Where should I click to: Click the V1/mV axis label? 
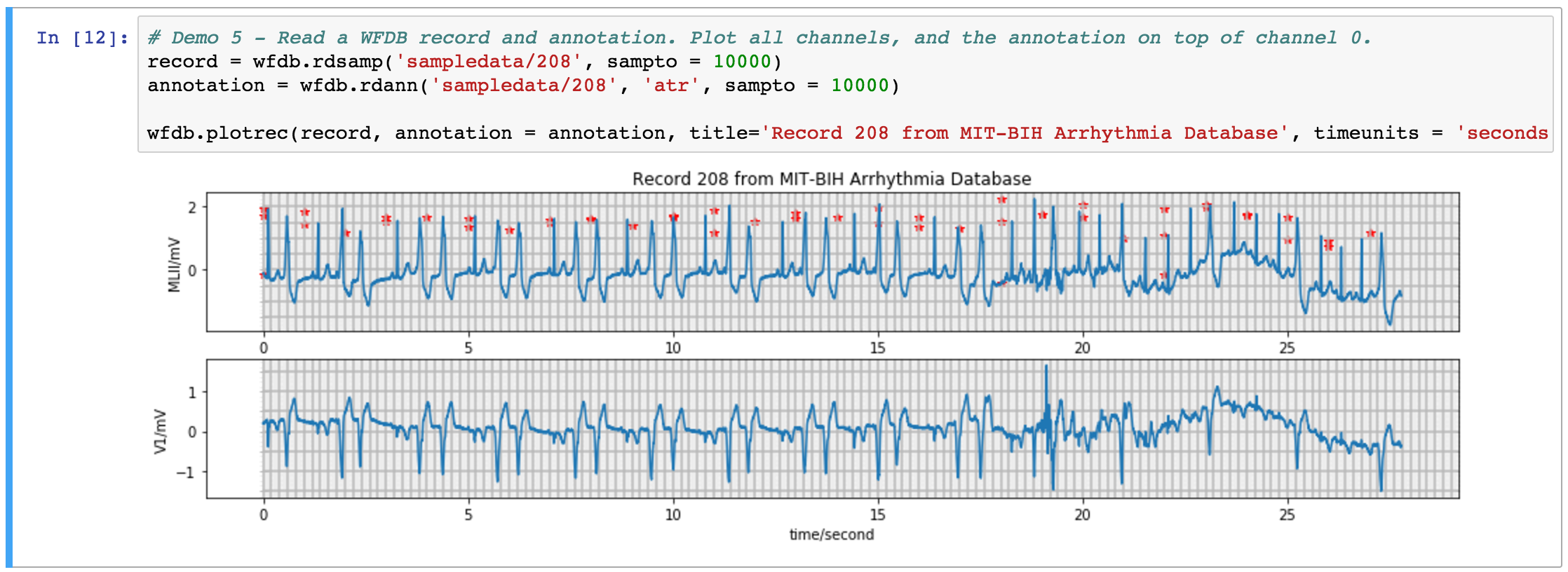[x=161, y=431]
